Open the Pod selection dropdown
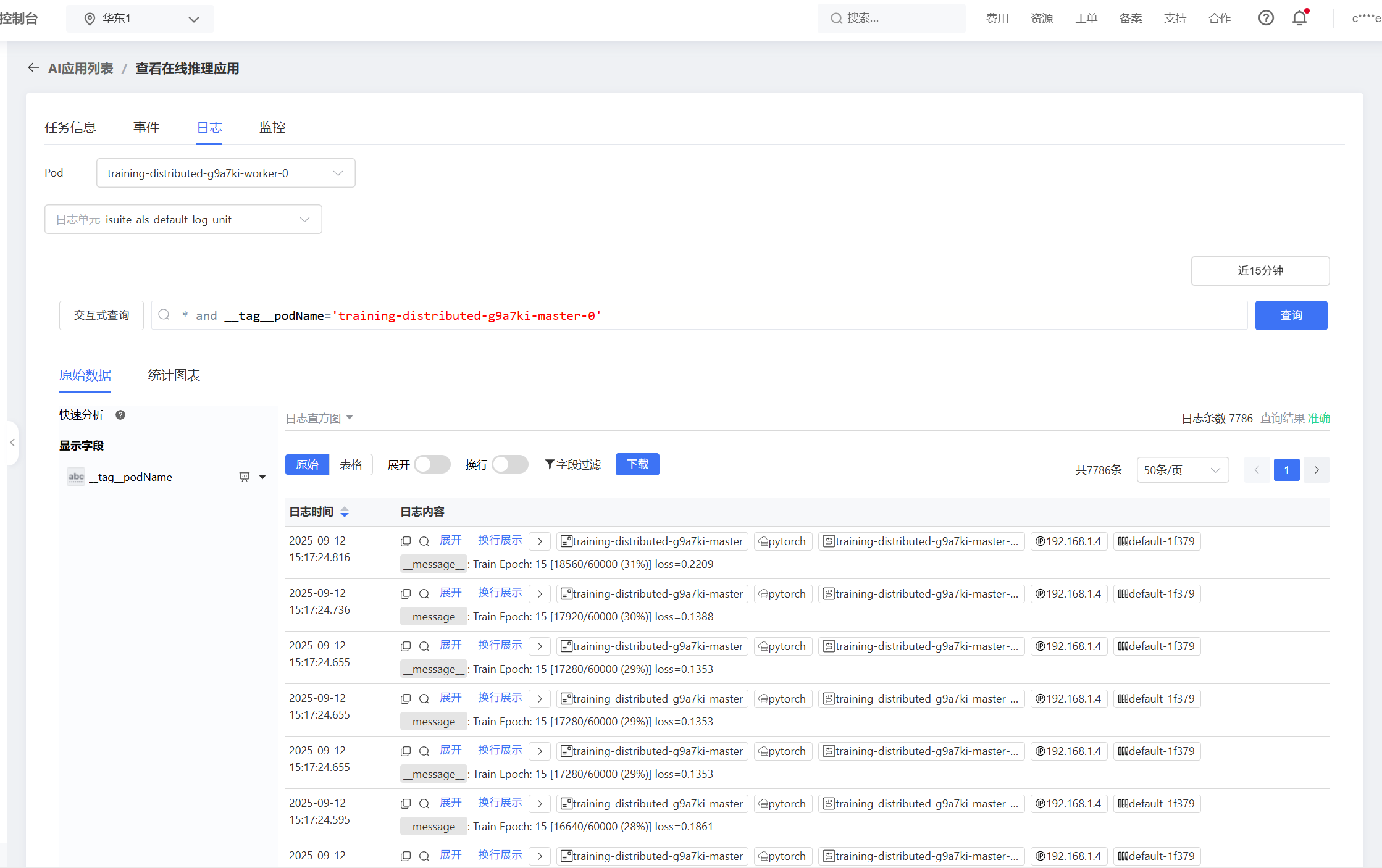 tap(225, 173)
